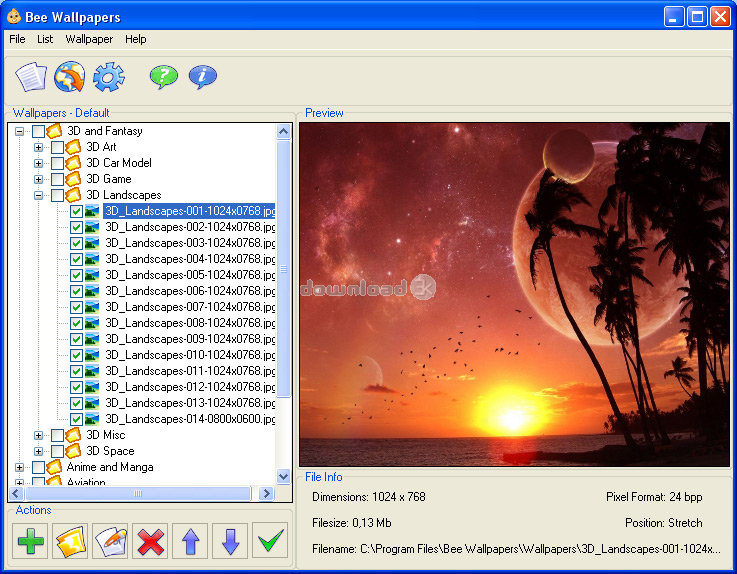Click the red X delete action
737x574 pixels.
(150, 541)
